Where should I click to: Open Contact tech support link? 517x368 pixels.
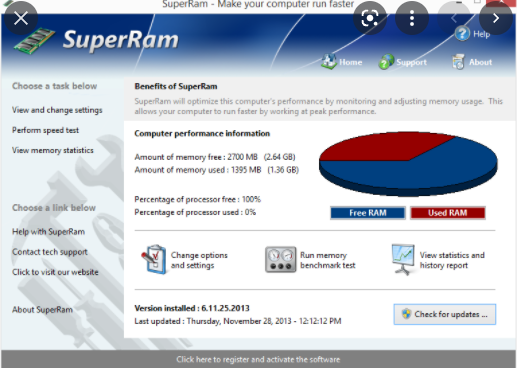(x=50, y=252)
